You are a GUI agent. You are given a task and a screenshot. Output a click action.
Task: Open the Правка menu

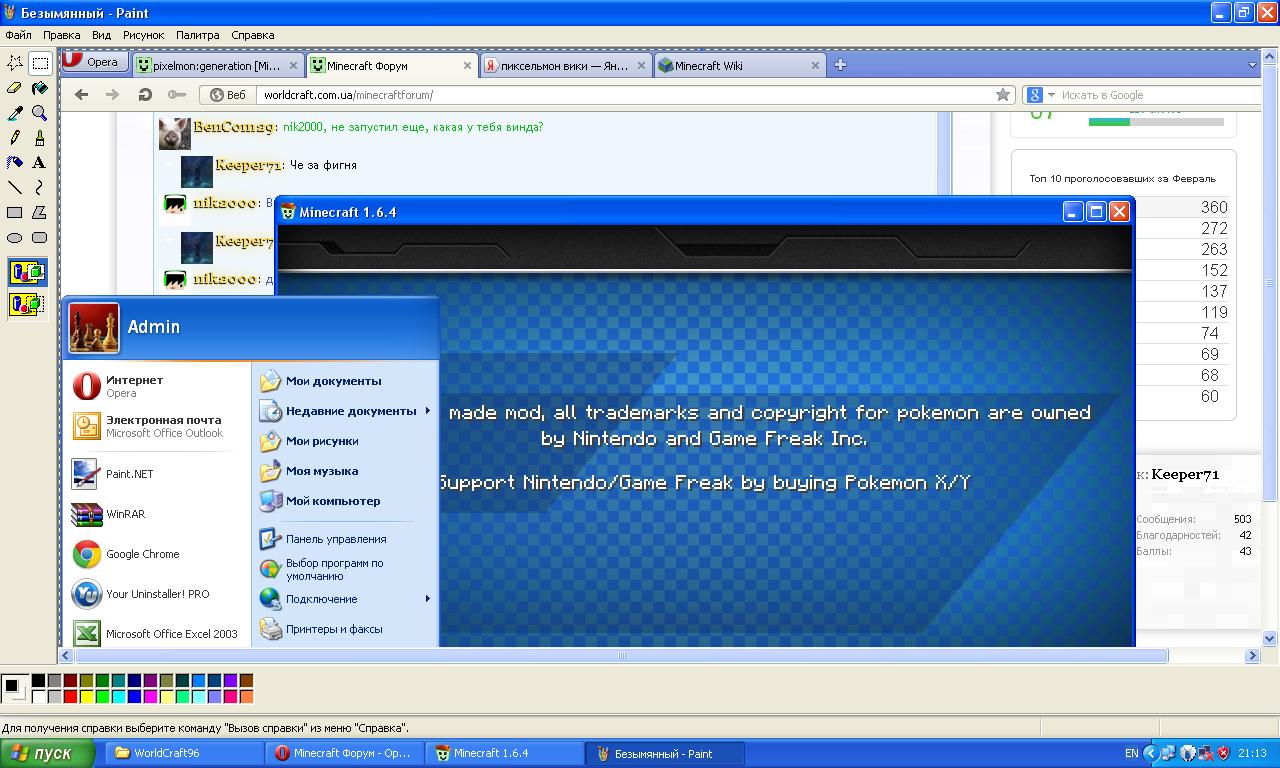(62, 35)
